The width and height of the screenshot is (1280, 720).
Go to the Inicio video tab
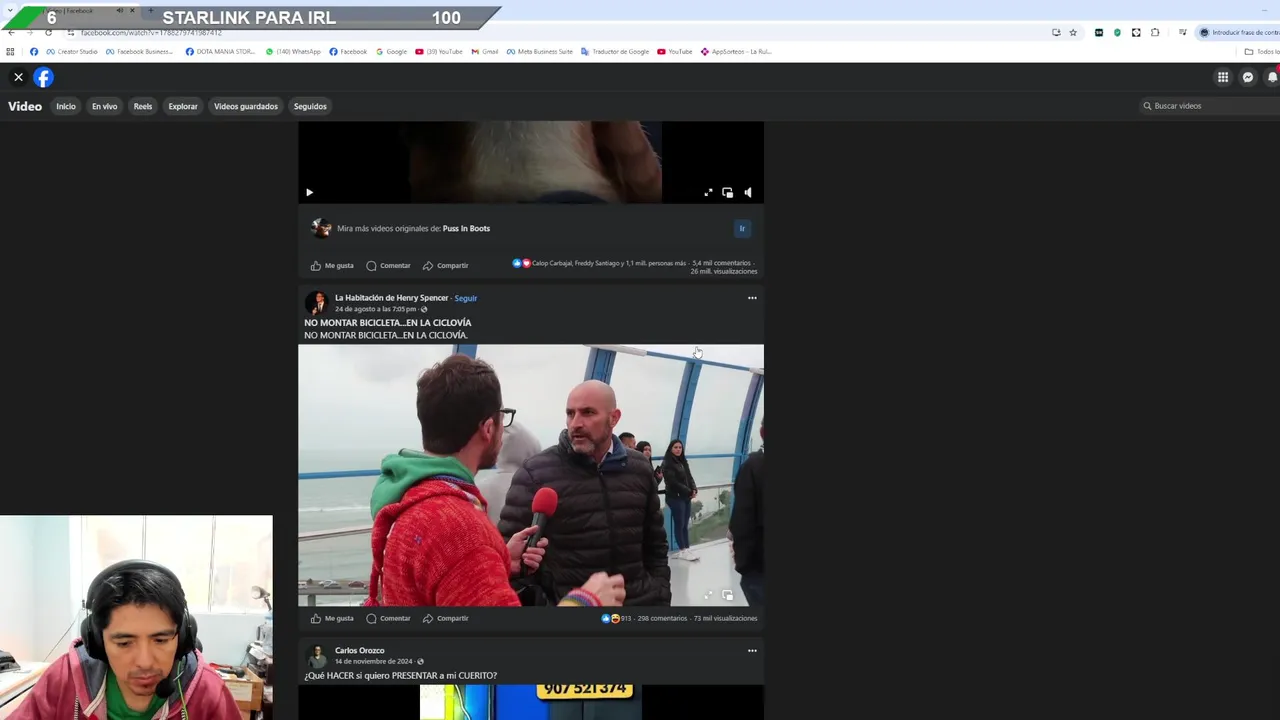66,106
